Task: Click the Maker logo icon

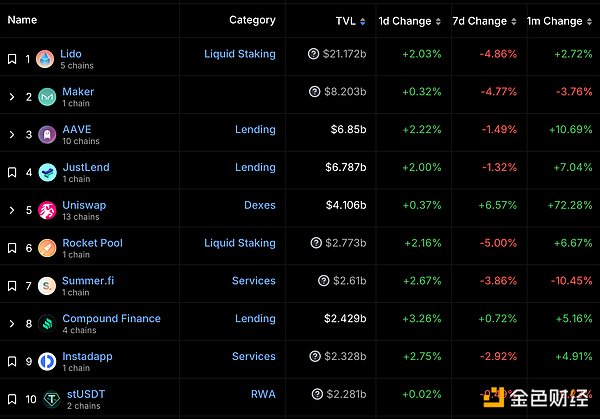Action: click(x=47, y=97)
